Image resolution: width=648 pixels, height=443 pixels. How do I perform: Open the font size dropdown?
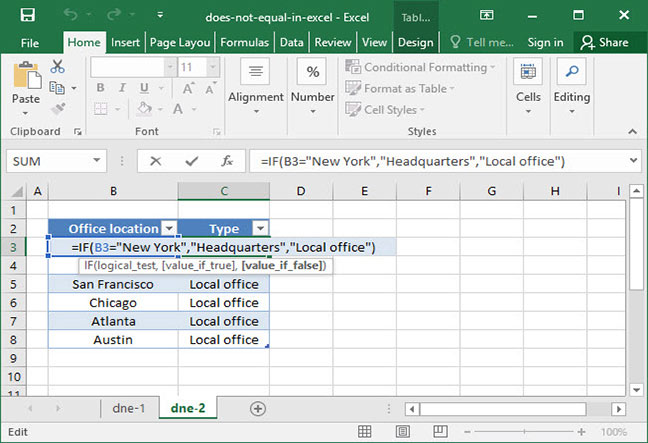tap(213, 67)
